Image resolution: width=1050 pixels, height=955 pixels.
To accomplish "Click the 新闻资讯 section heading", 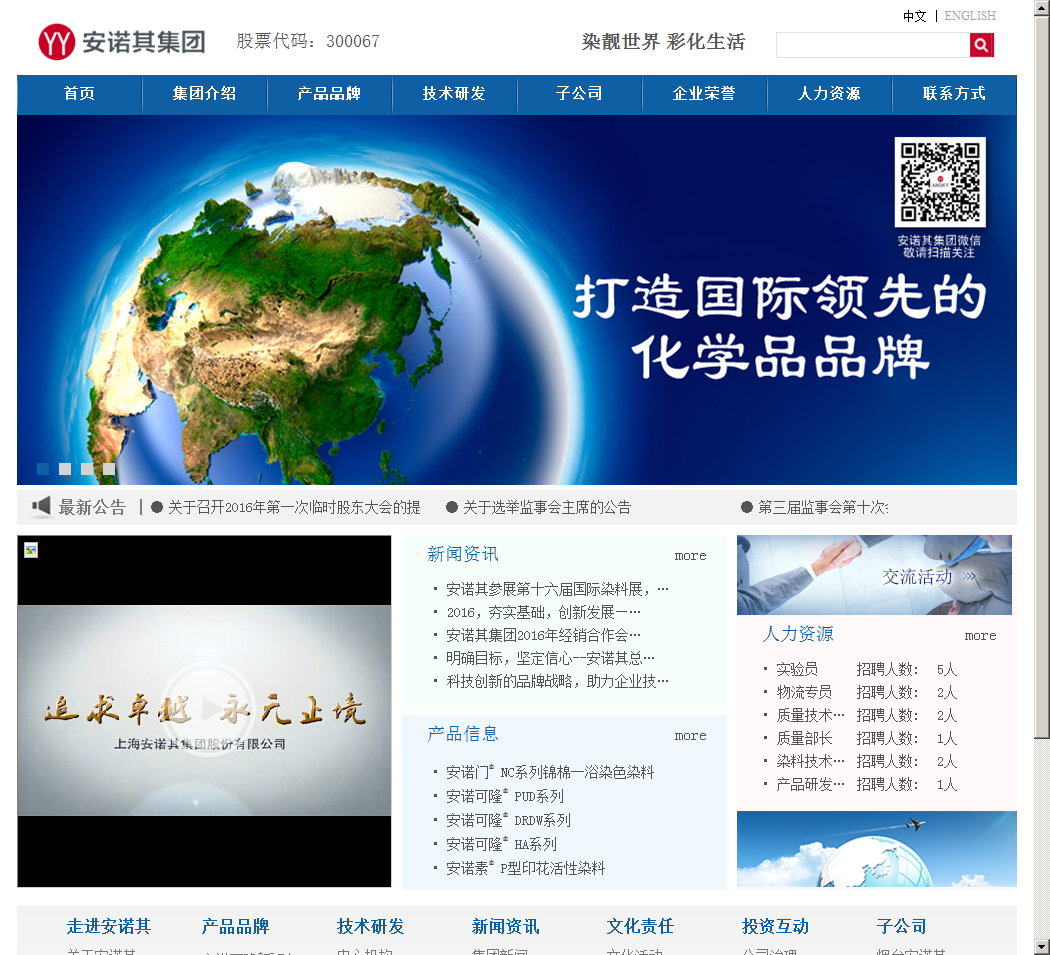I will [463, 555].
